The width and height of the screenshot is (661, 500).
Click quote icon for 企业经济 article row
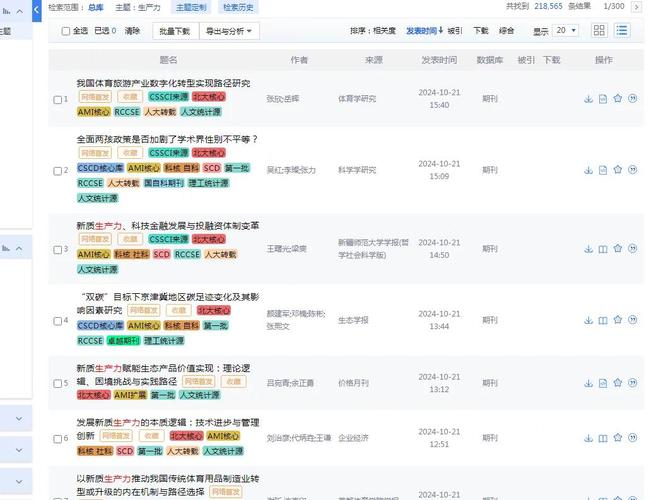632,438
